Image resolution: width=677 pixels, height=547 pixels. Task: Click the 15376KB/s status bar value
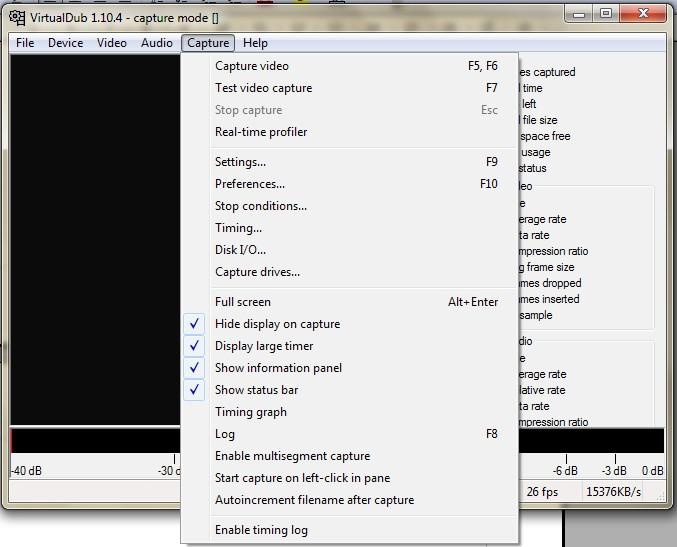613,492
